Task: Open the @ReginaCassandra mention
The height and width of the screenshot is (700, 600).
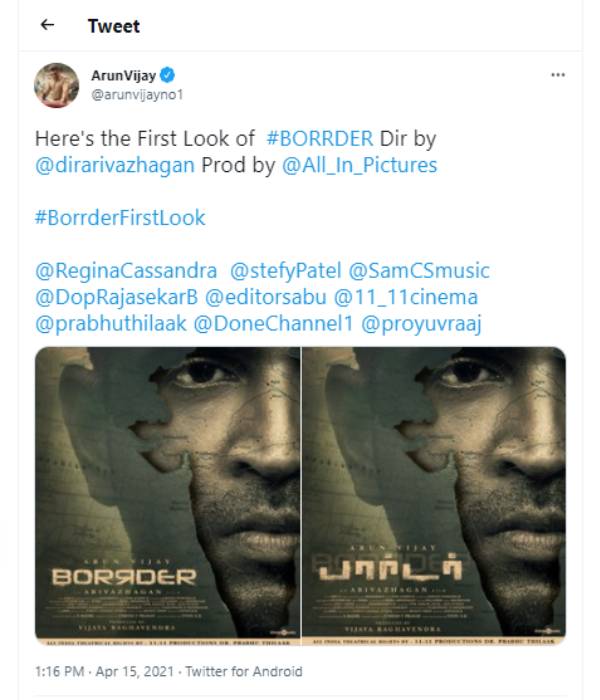Action: pyautogui.click(x=126, y=271)
